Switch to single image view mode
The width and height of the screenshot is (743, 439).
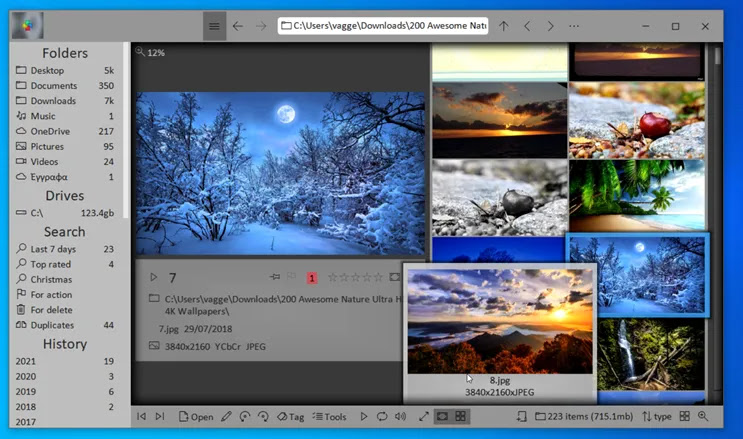pyautogui.click(x=442, y=416)
